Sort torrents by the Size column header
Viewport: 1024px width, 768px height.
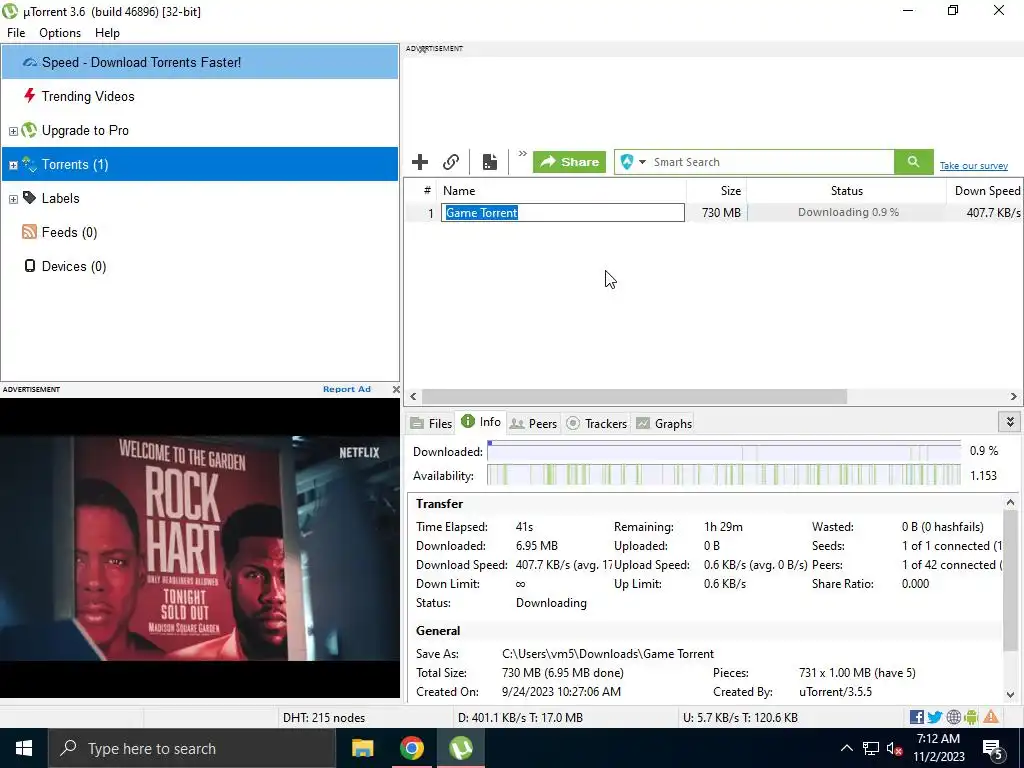(716, 191)
